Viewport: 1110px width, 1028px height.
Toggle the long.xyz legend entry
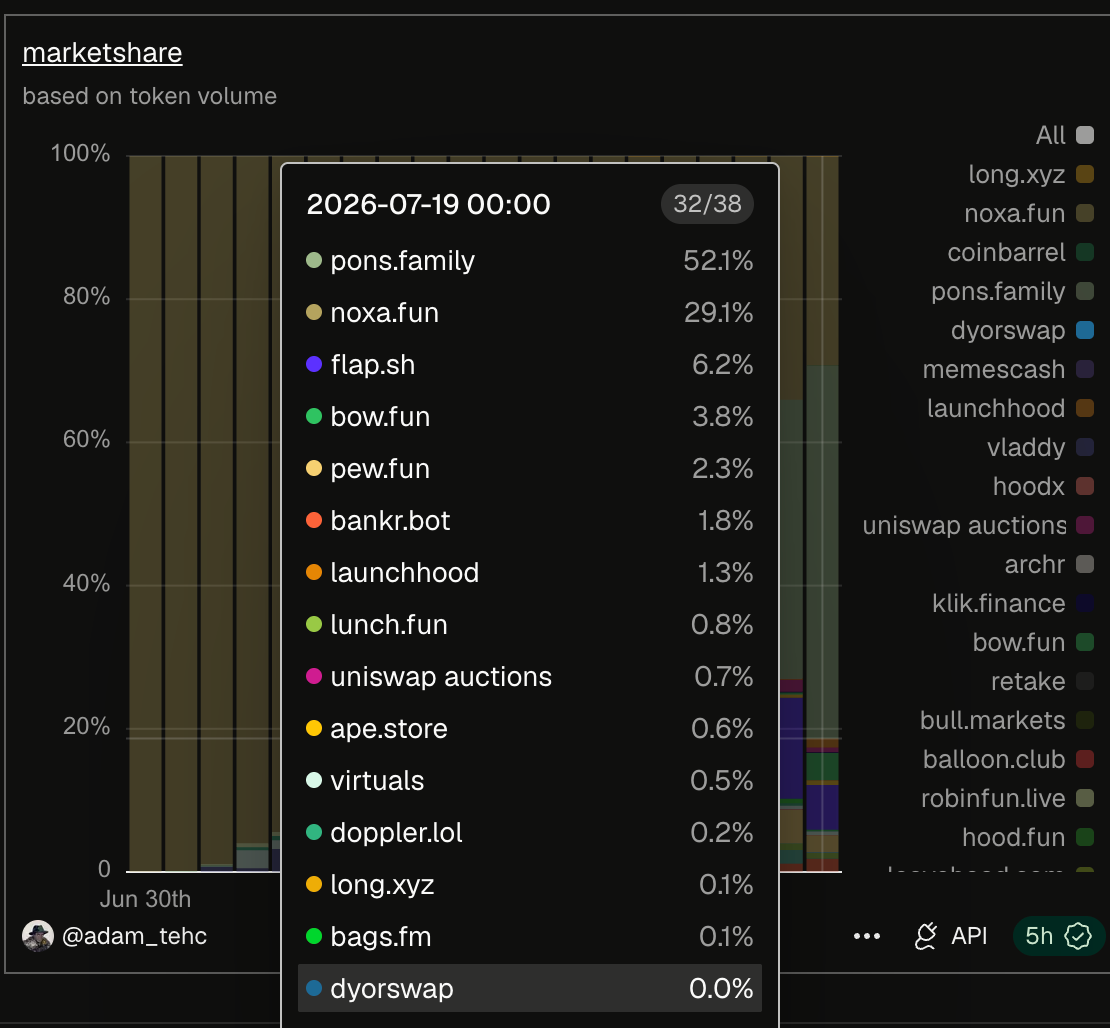coord(1031,174)
